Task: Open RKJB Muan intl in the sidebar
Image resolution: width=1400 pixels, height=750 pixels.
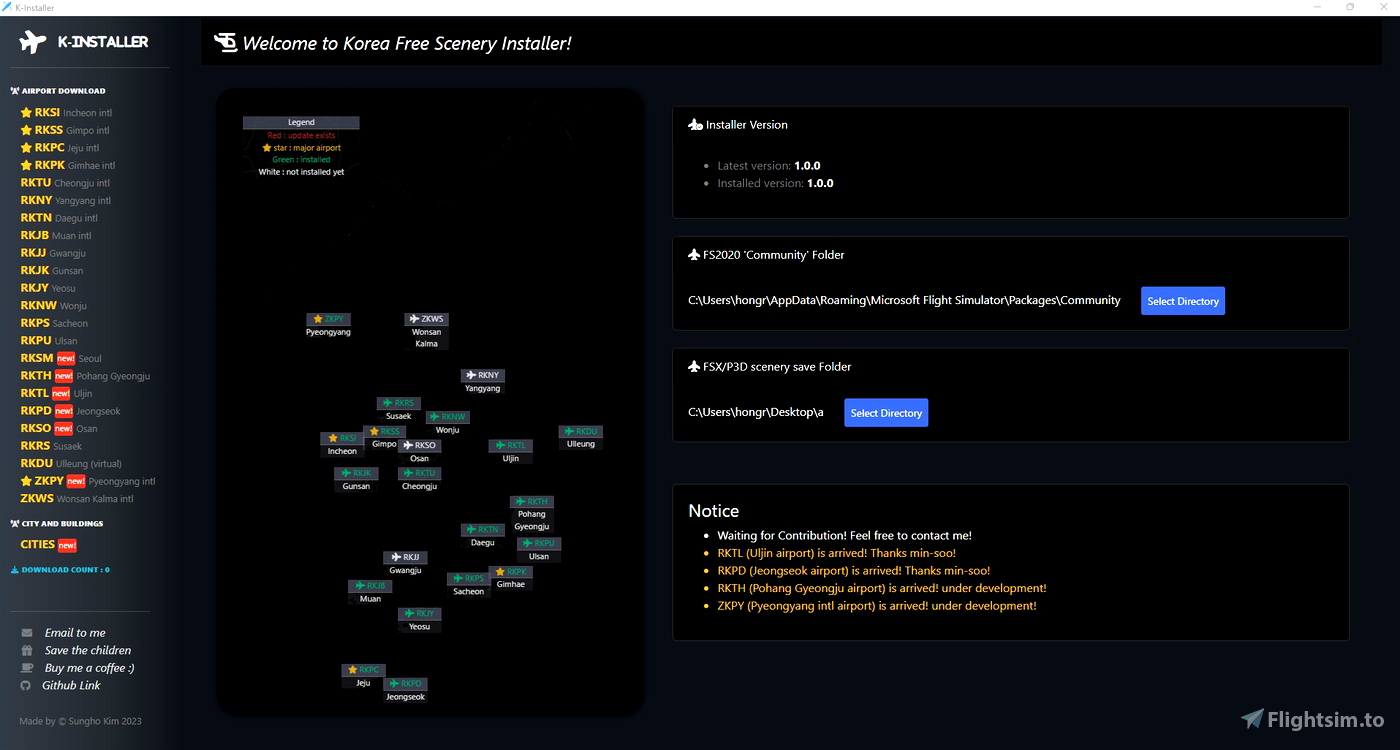Action: coord(56,236)
